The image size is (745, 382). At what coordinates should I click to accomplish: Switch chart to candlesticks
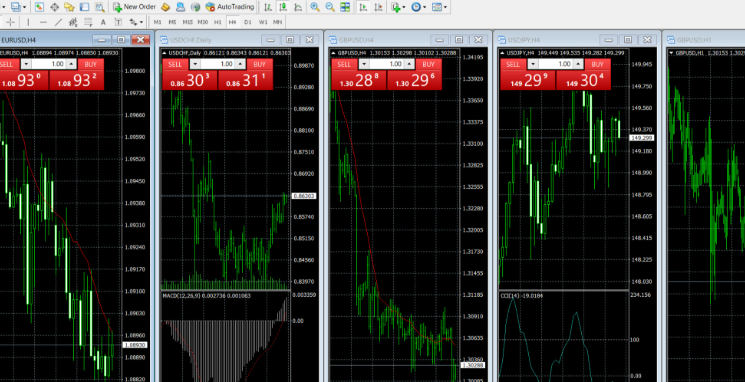[x=283, y=7]
